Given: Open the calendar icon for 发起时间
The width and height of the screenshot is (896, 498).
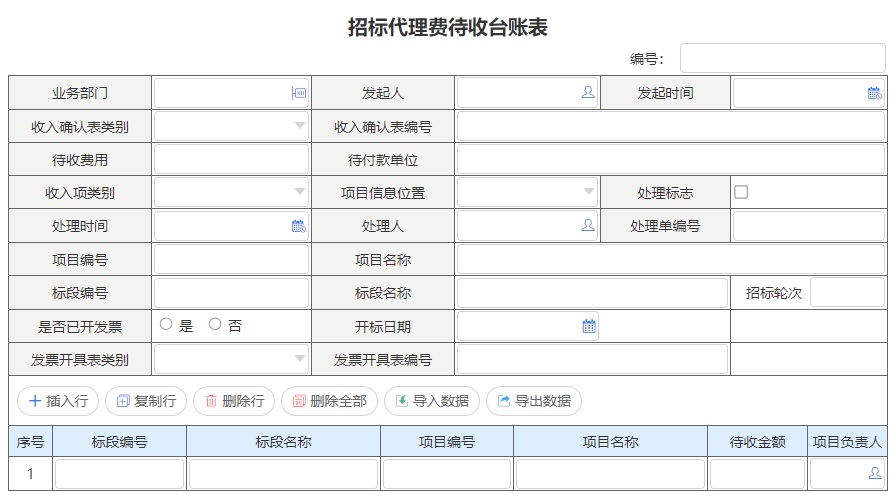Looking at the screenshot, I should [x=874, y=93].
